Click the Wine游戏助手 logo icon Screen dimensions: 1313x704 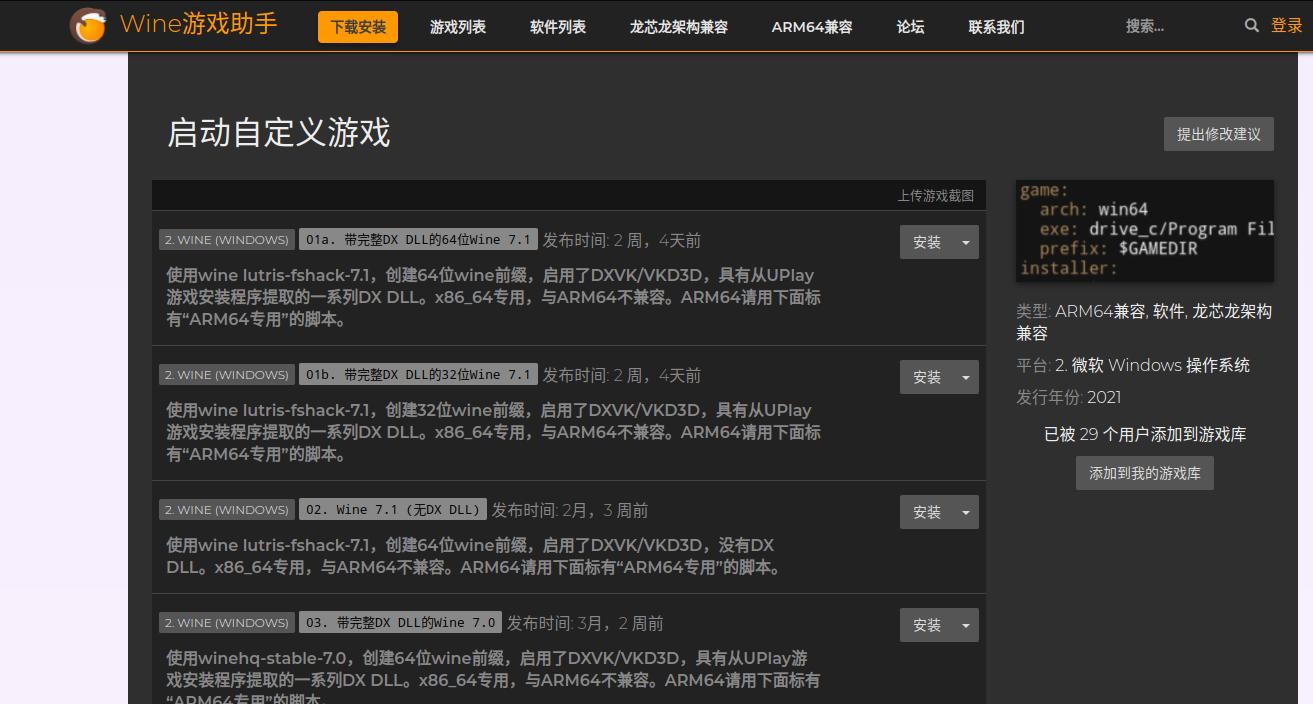88,26
